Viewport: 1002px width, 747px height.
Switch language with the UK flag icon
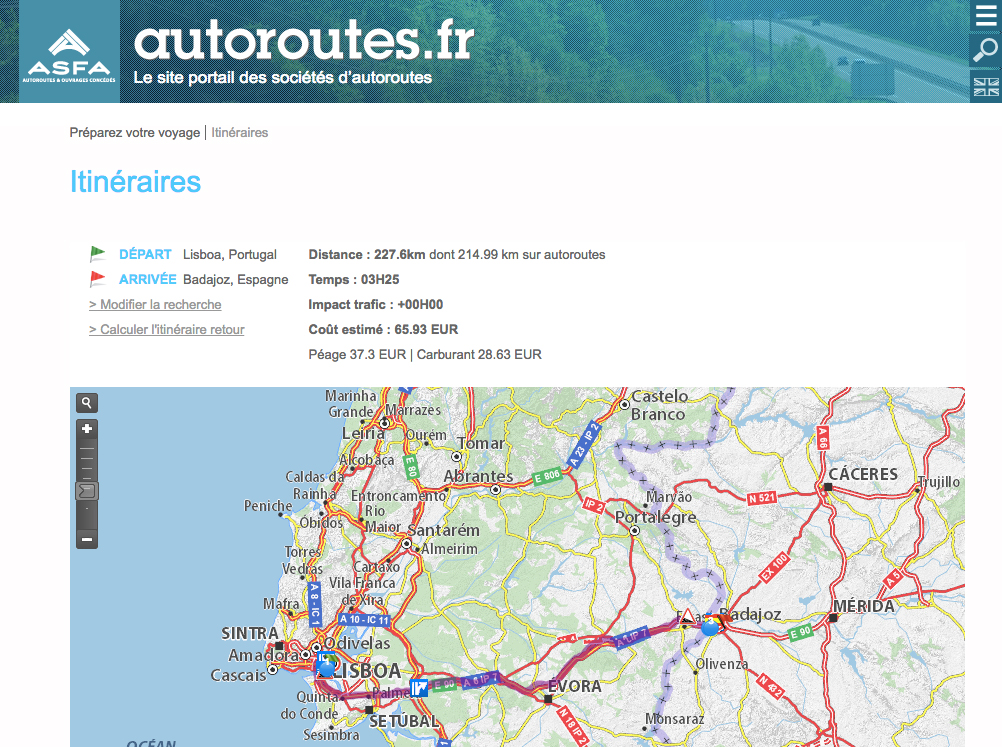coord(985,86)
